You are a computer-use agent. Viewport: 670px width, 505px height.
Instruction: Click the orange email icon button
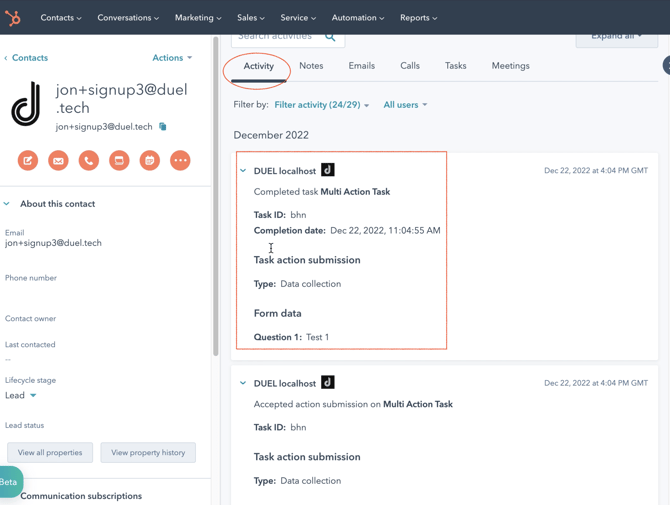58,160
